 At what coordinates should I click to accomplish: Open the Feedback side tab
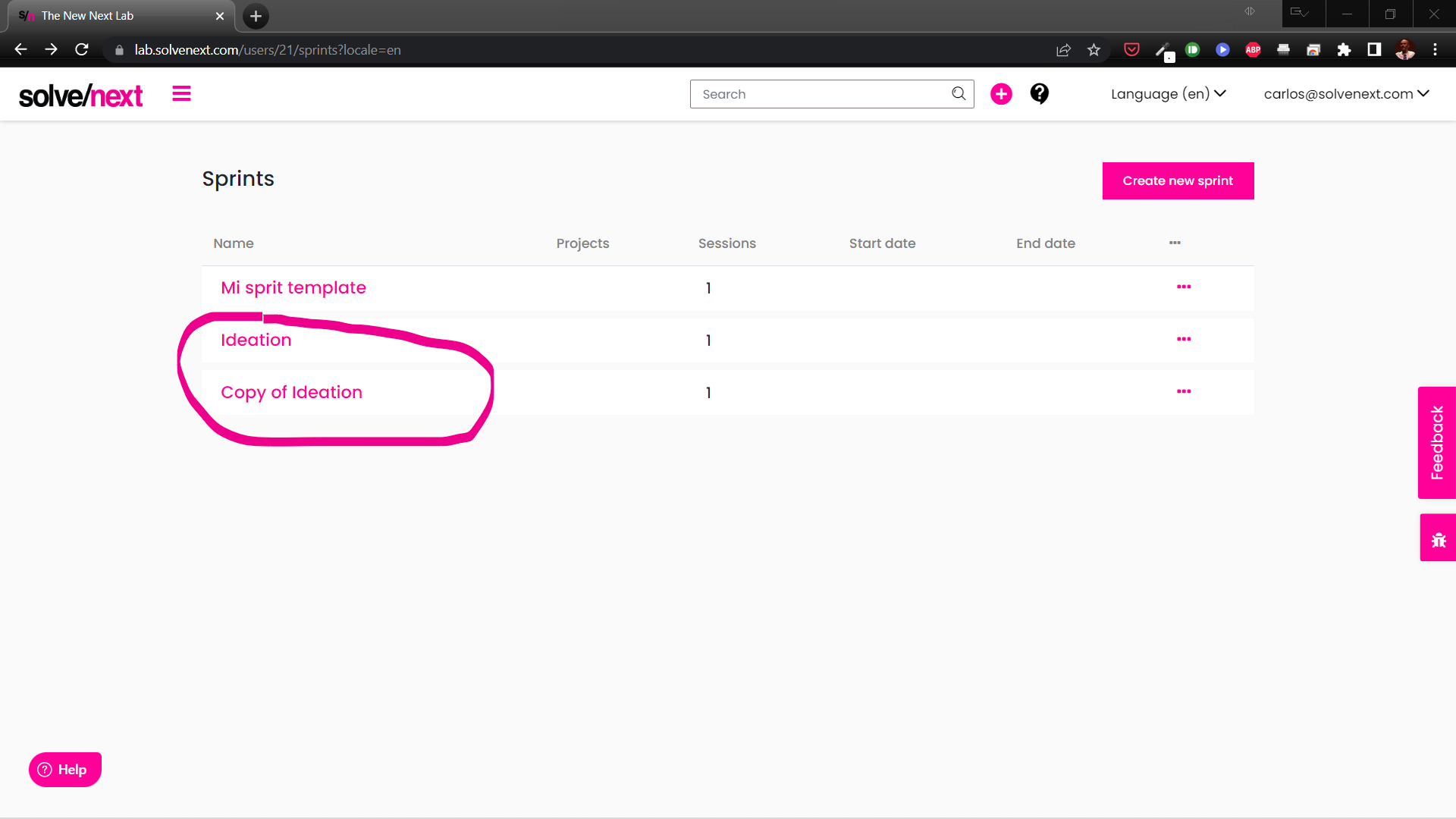coord(1437,443)
